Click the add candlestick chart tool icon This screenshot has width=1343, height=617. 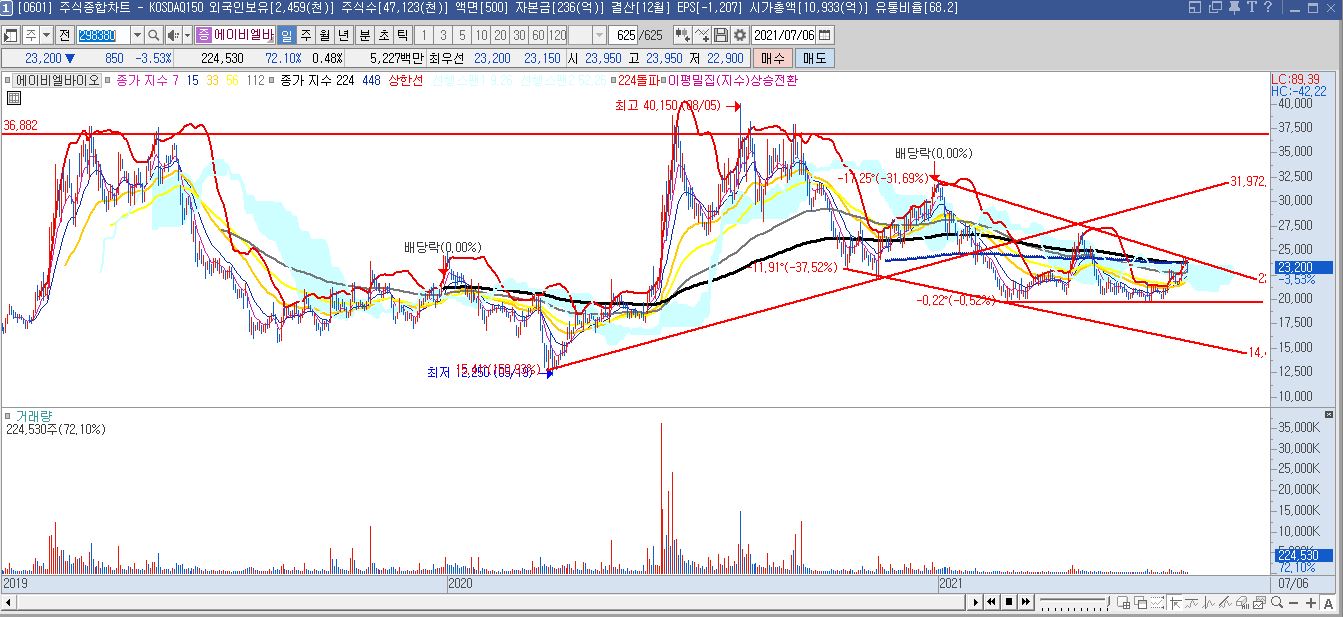click(x=682, y=35)
